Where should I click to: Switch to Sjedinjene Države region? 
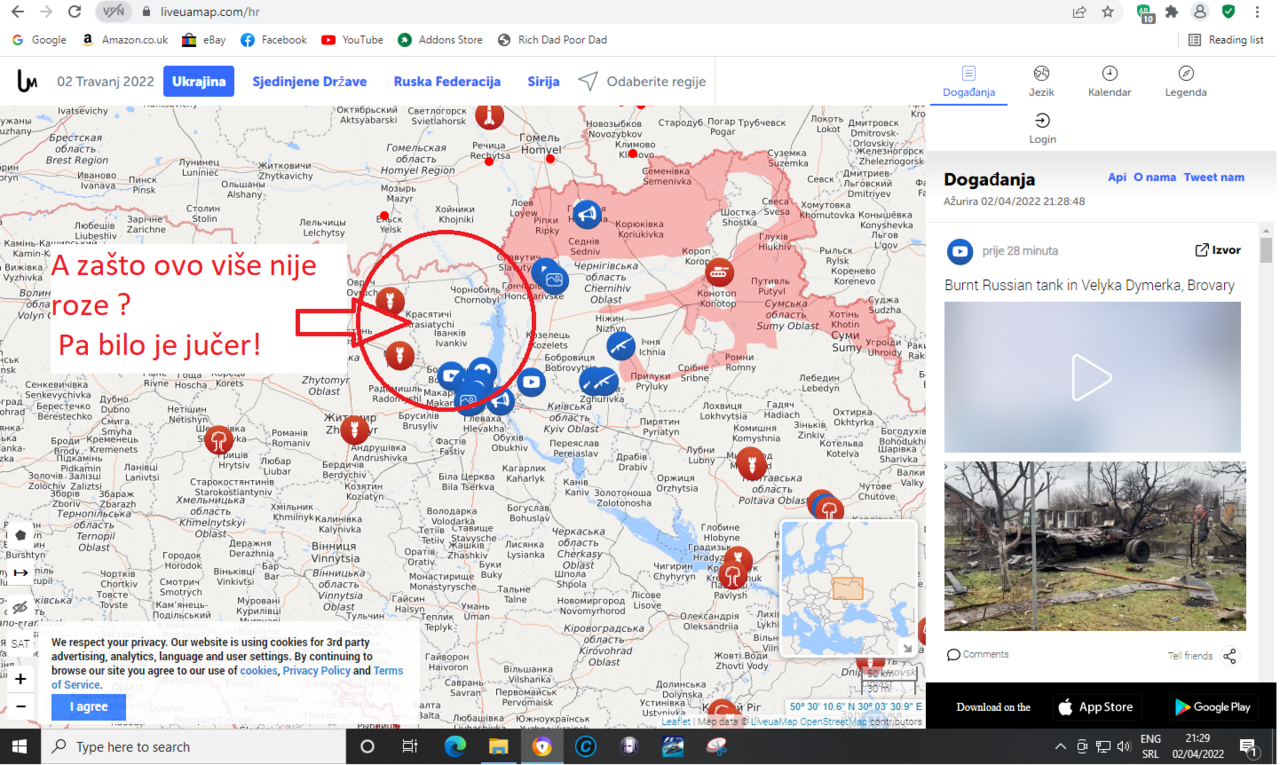pos(309,81)
